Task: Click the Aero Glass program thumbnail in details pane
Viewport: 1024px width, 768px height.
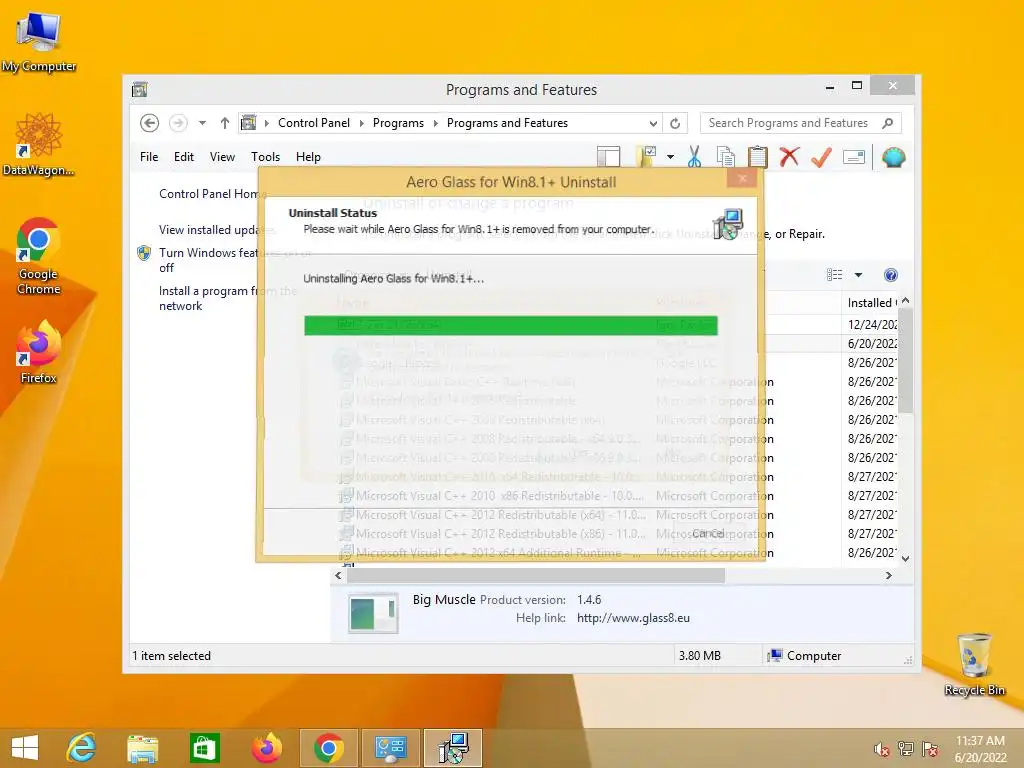Action: (373, 613)
